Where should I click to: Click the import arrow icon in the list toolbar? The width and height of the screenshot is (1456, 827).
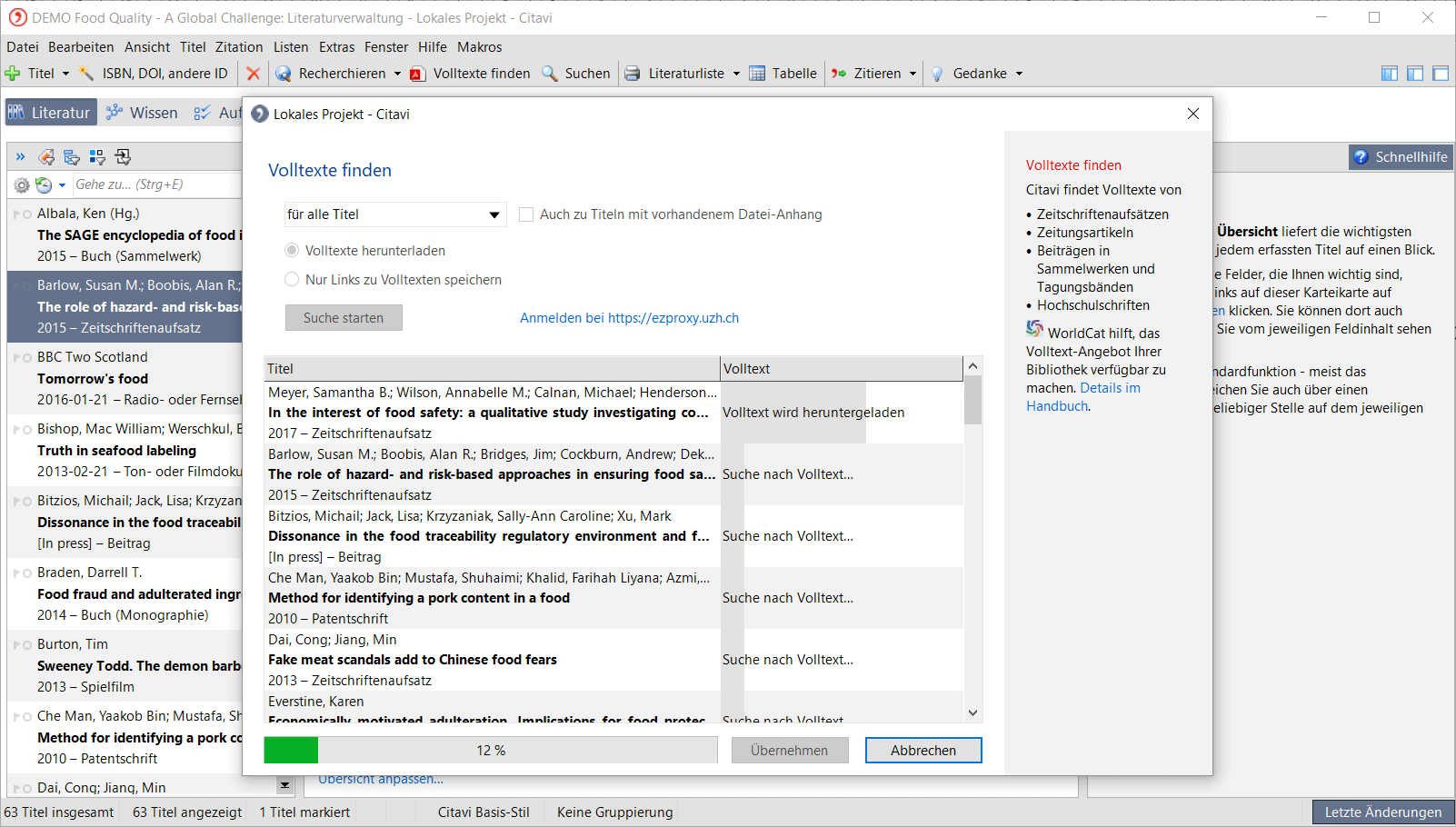click(123, 157)
